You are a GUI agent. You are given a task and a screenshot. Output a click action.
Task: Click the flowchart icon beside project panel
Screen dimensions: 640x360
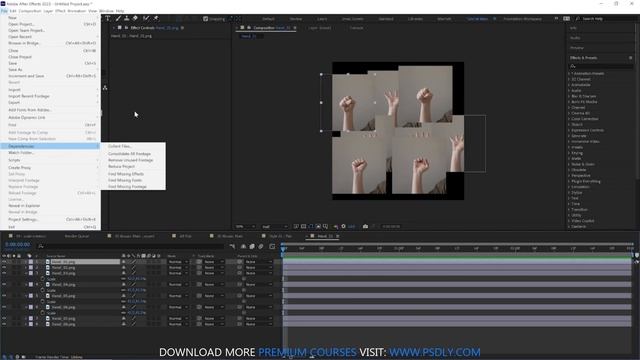click(105, 88)
